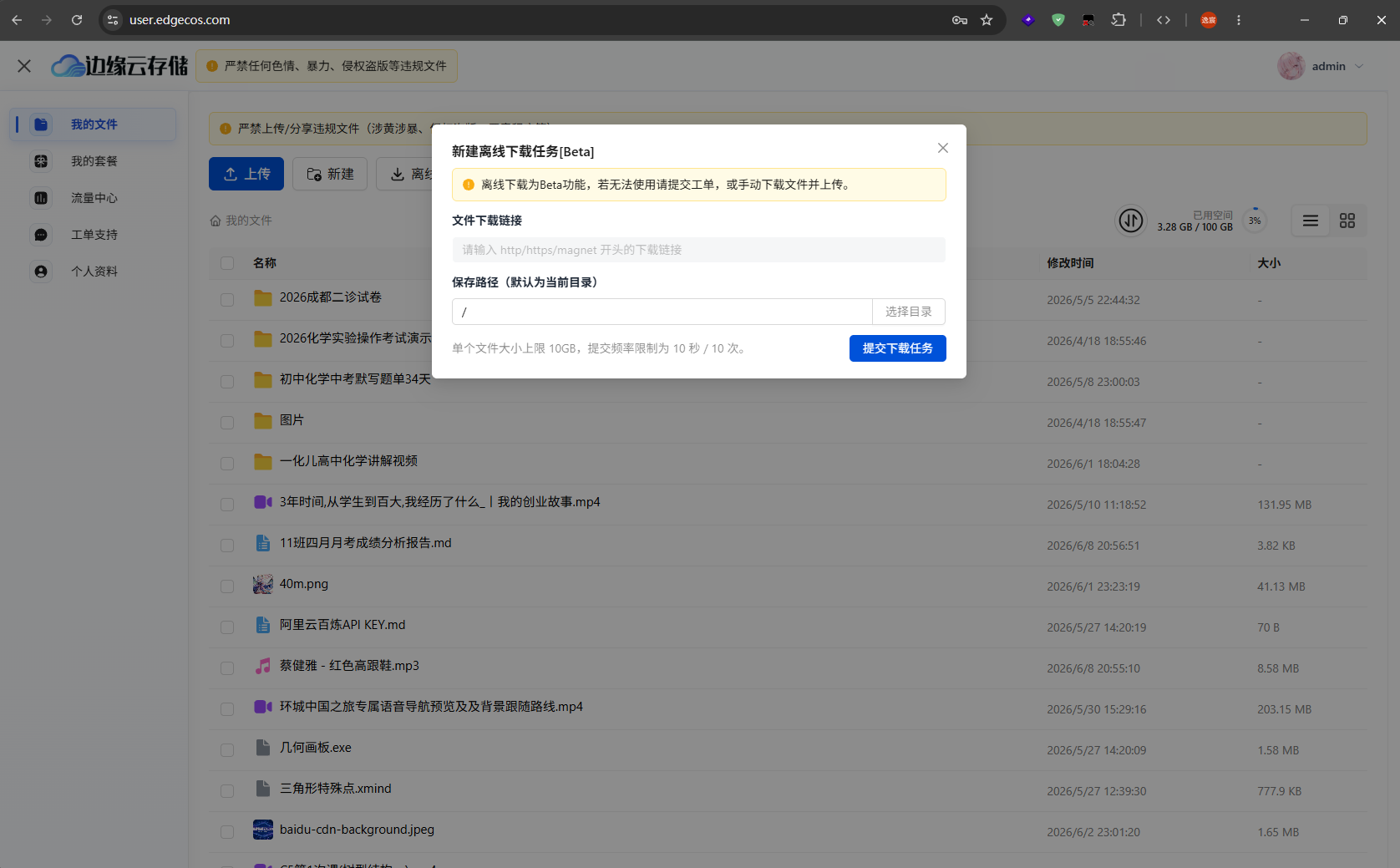
Task: Open 工单支持 in the sidebar
Action: click(94, 235)
